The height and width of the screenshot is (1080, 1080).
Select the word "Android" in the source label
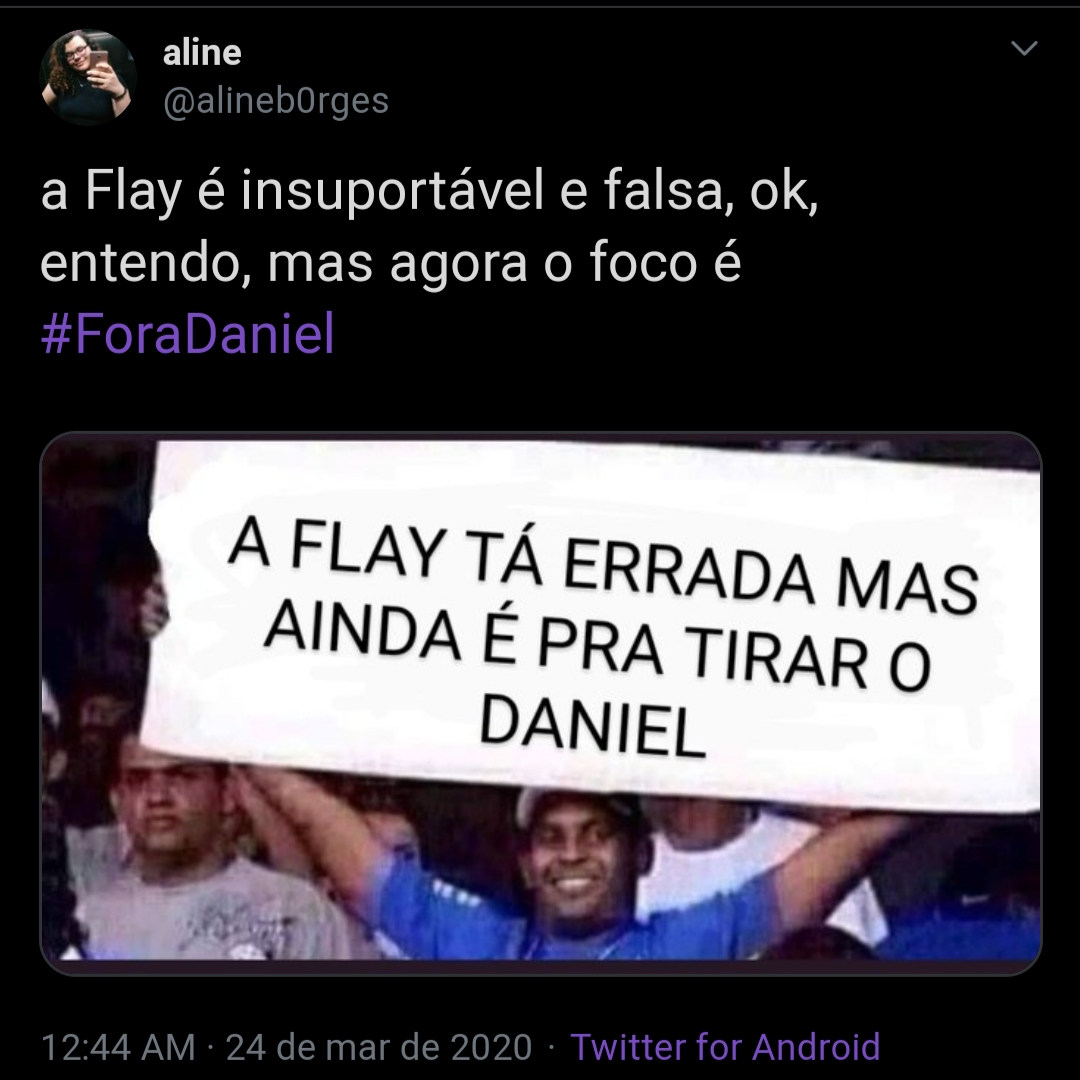click(x=816, y=1047)
